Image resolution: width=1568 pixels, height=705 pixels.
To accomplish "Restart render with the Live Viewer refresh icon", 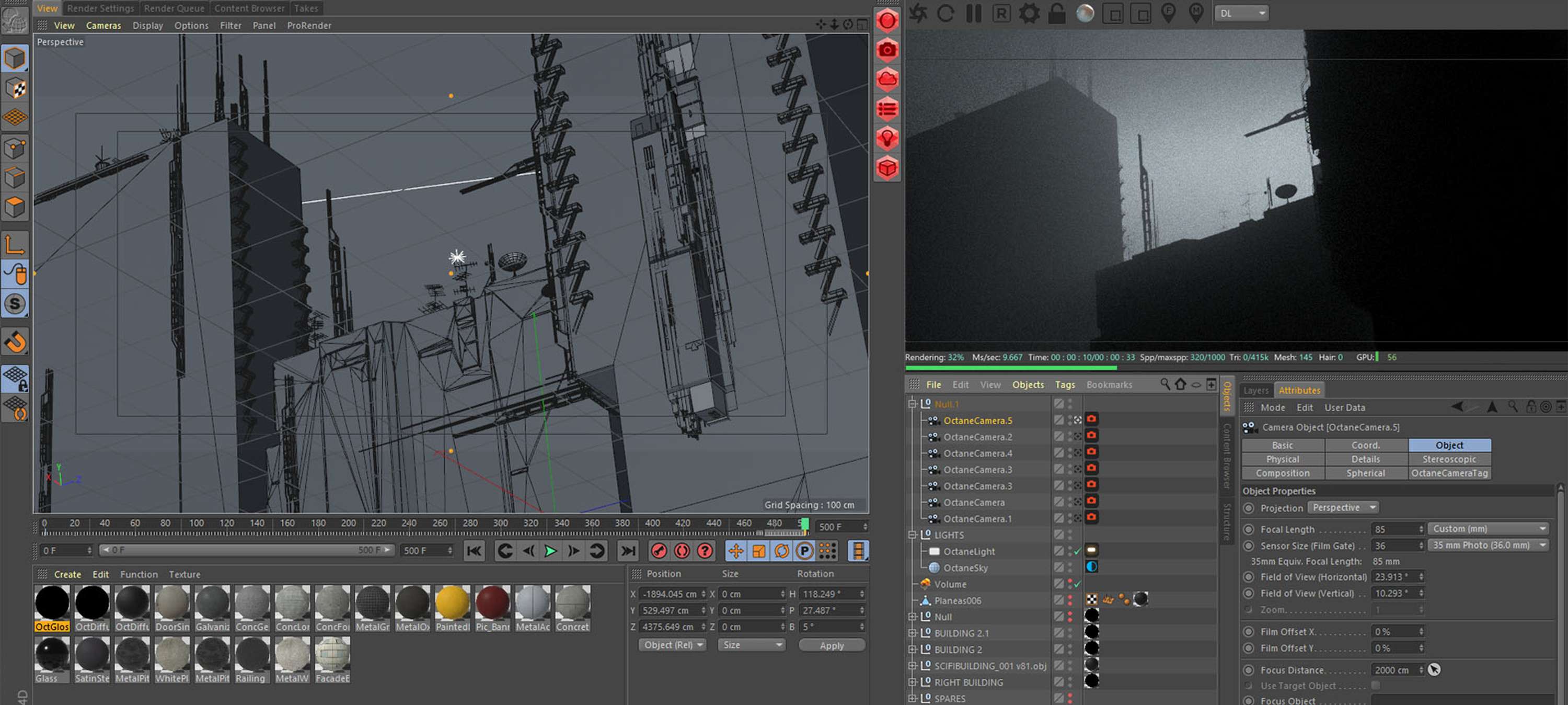I will (x=946, y=14).
